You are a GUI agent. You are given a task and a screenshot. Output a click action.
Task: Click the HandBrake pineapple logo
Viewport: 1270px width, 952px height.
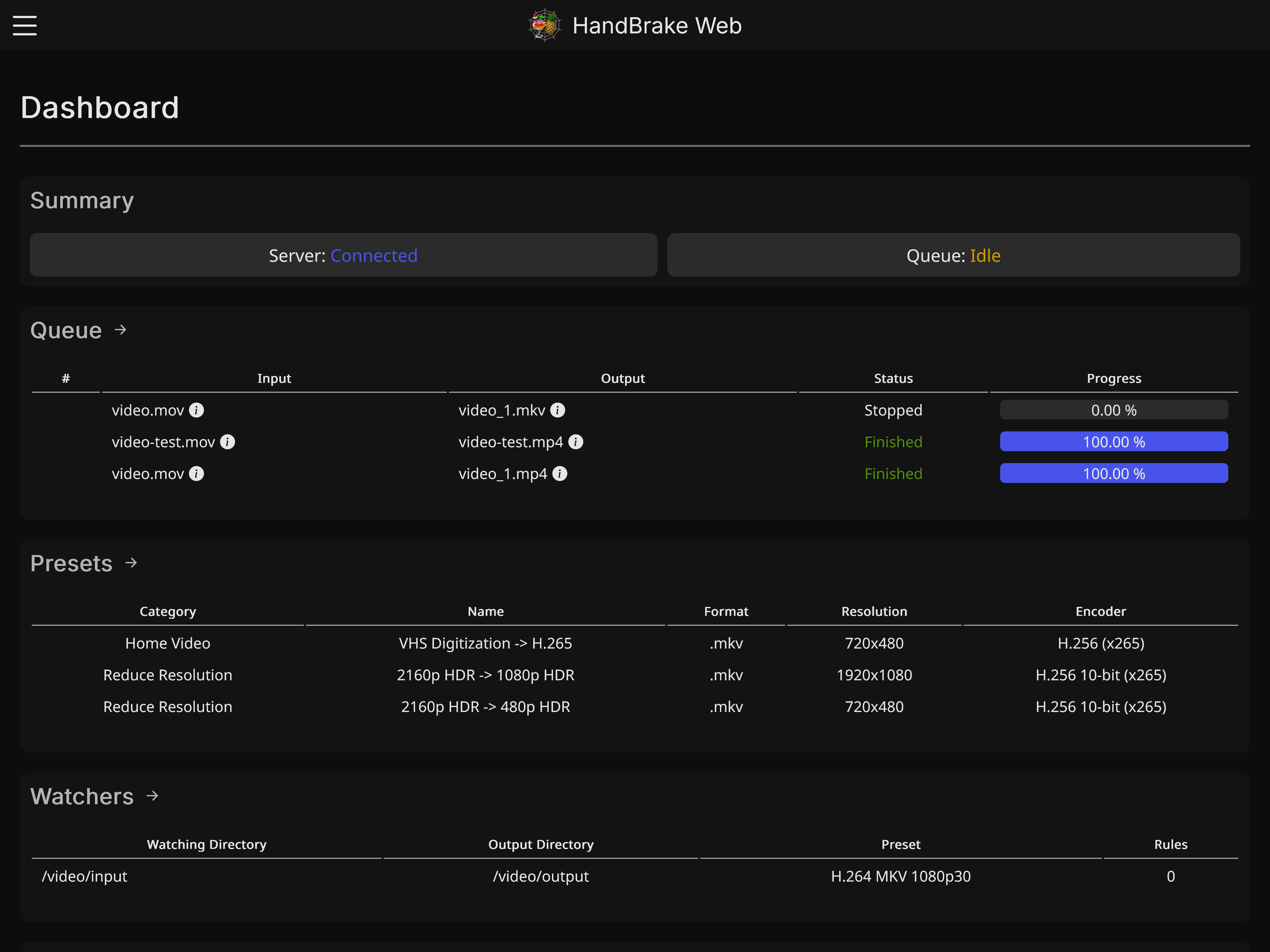pos(544,25)
